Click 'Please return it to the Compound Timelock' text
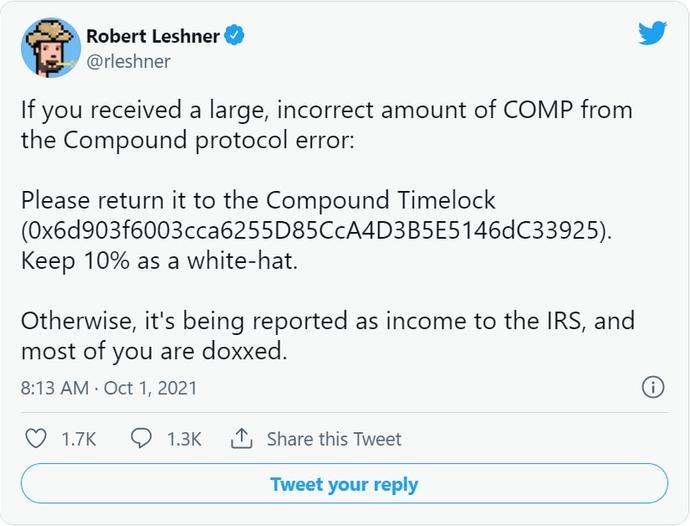The image size is (690, 526). [258, 200]
